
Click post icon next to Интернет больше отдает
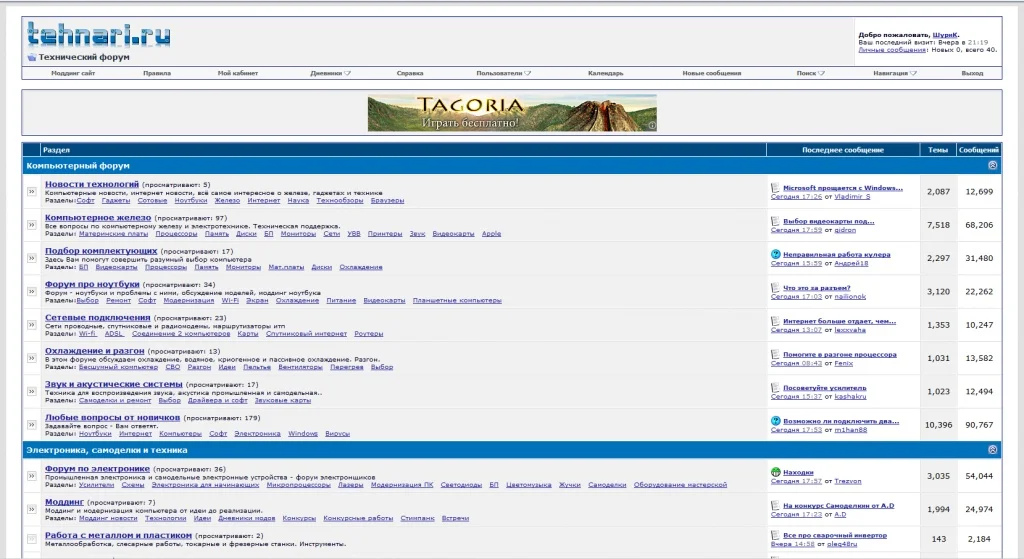tap(775, 321)
